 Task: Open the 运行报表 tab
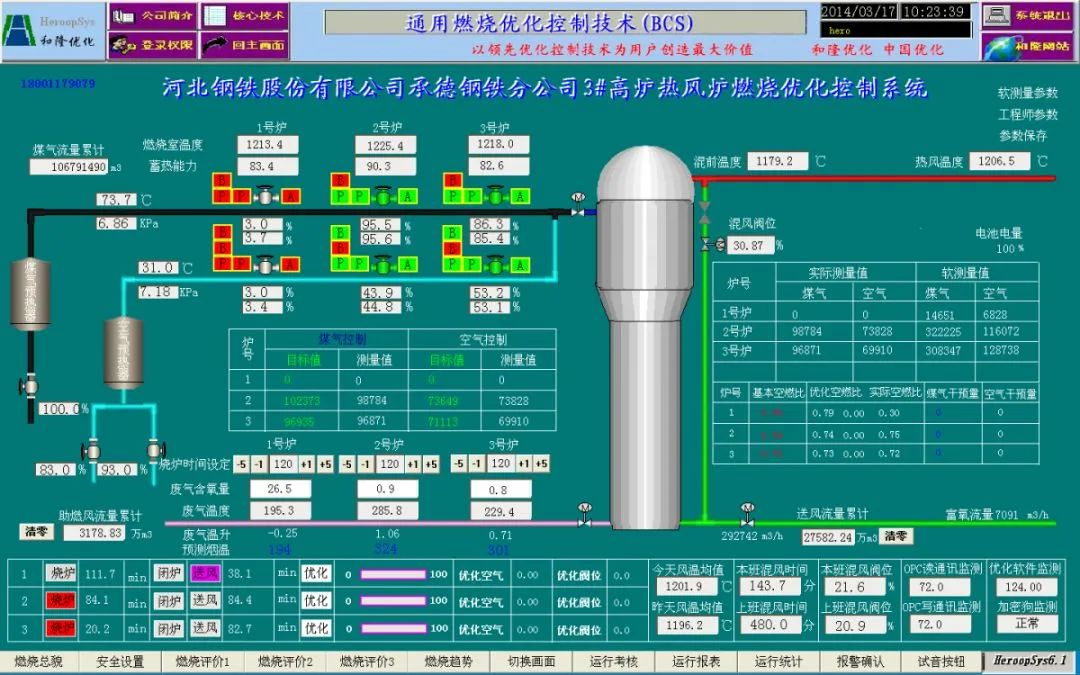tap(696, 662)
